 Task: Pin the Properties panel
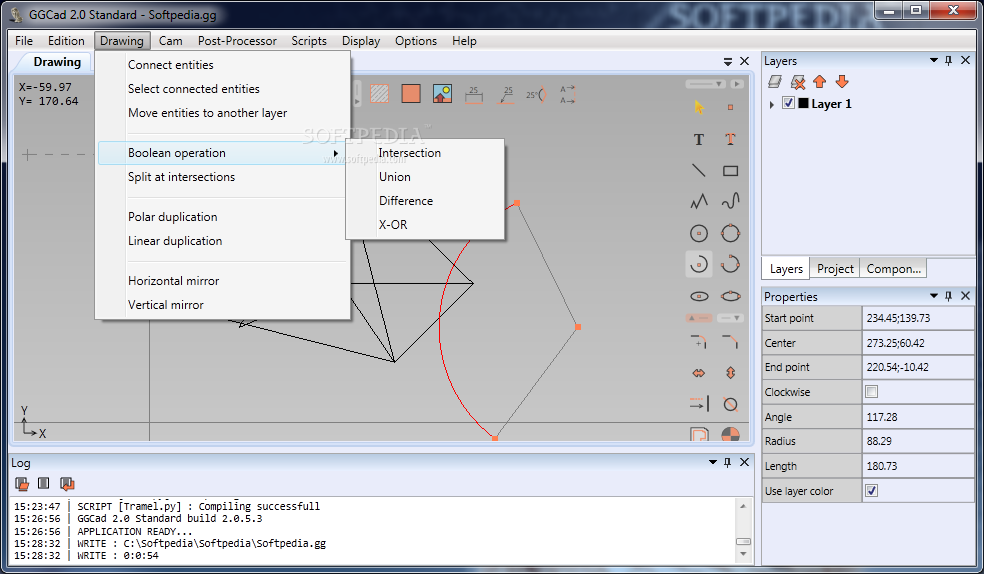click(x=948, y=295)
